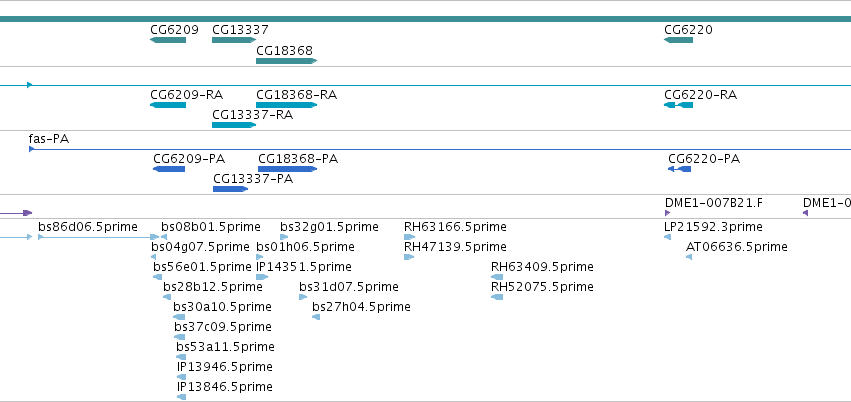The height and width of the screenshot is (402, 851).
Task: Click the IP14351.5prime EST arrow
Action: pyautogui.click(x=262, y=277)
